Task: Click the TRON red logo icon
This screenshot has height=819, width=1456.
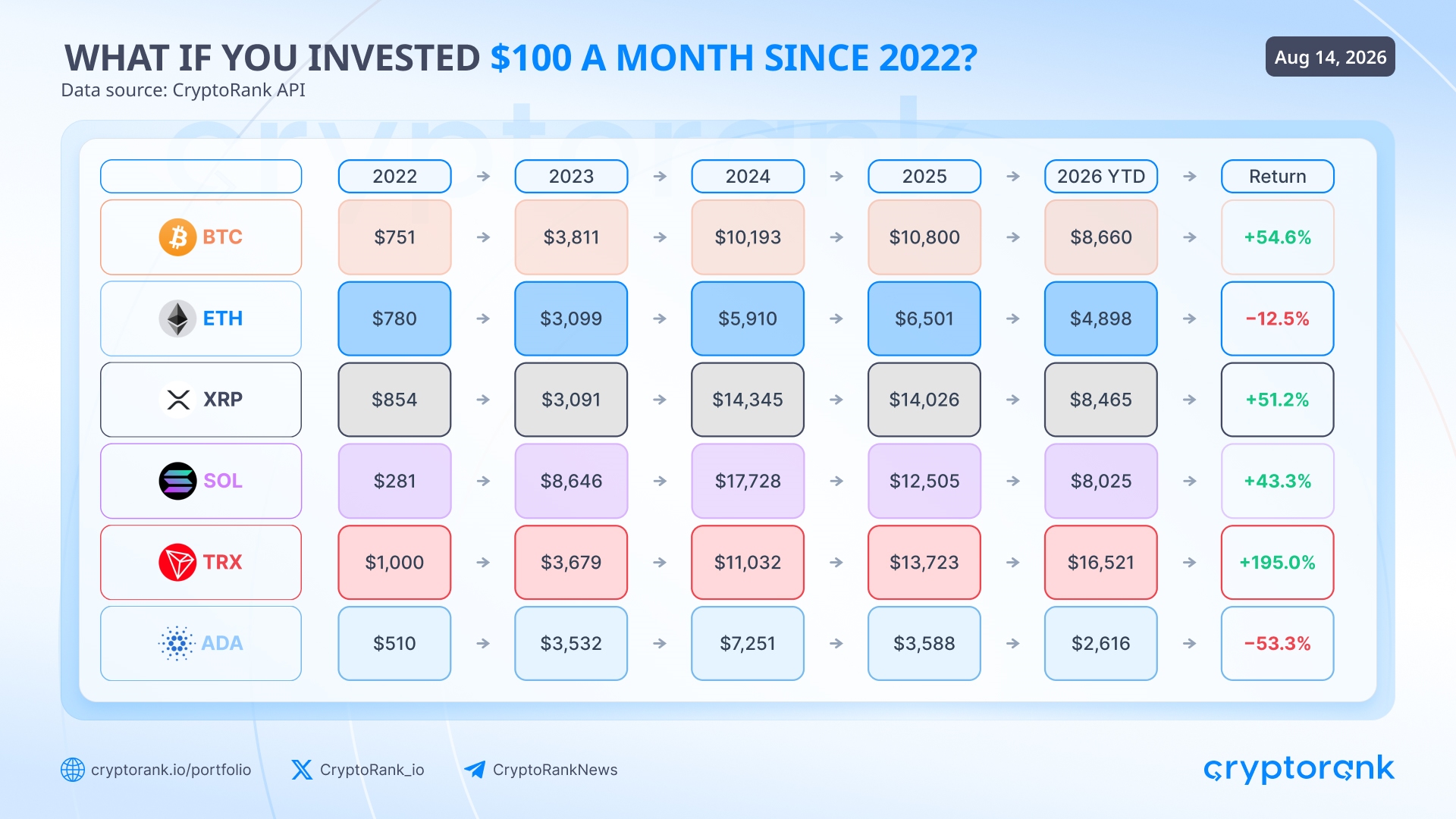Action: (177, 562)
